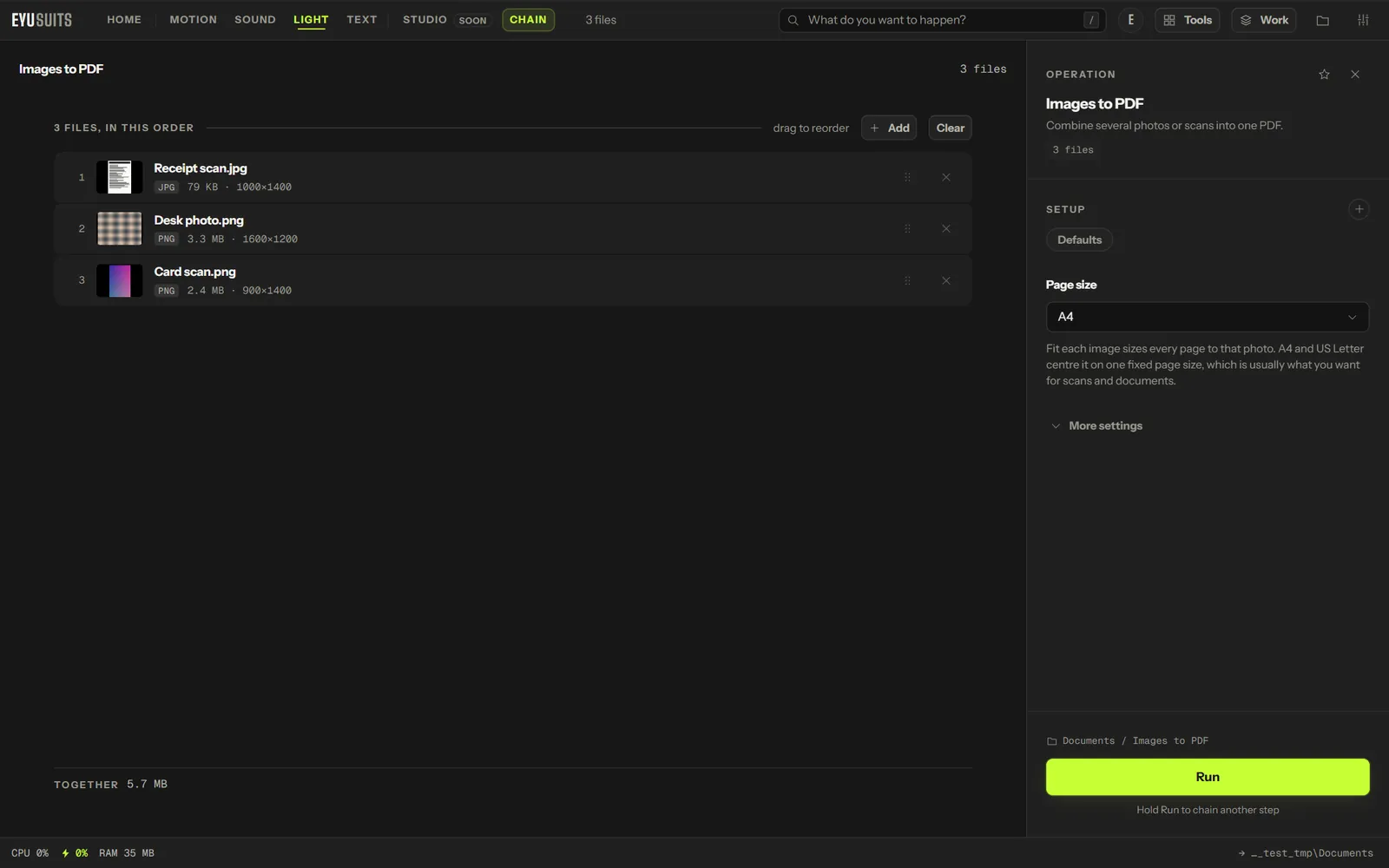
Task: Click the EVUSUITS logo
Action: [x=42, y=20]
